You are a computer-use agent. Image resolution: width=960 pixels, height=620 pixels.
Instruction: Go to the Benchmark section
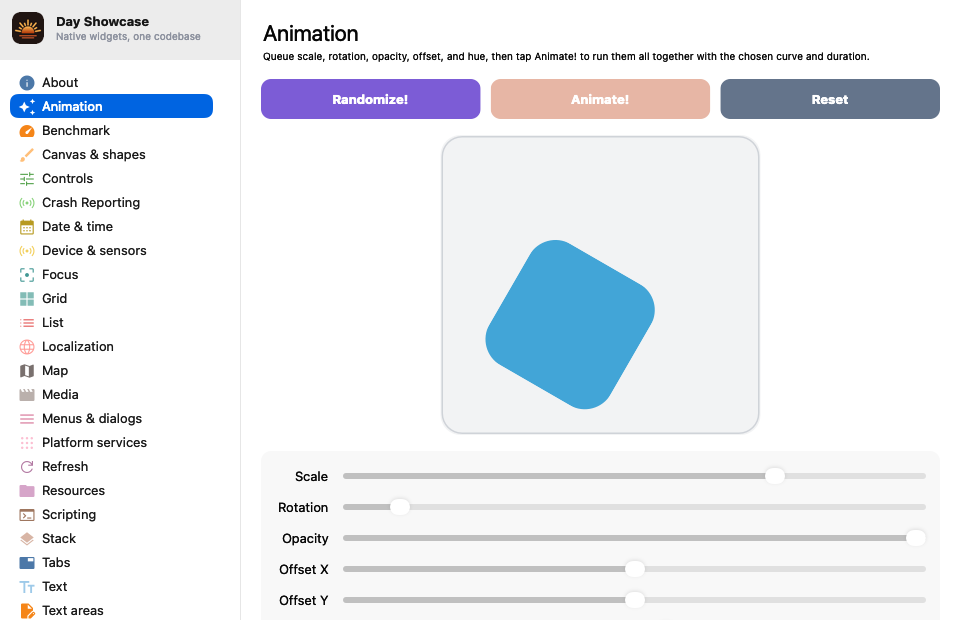tap(111, 130)
